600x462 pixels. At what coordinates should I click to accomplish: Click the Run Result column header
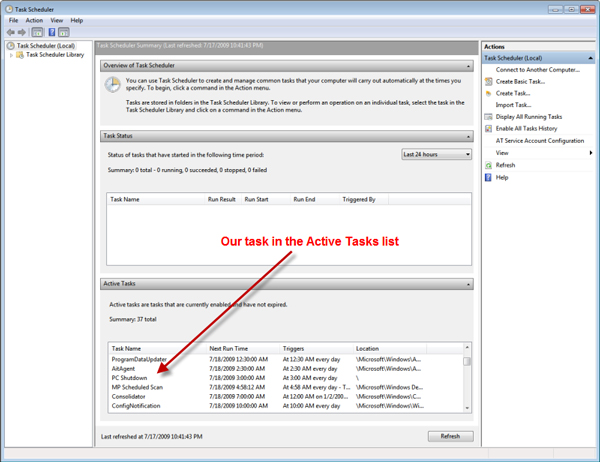pos(222,199)
